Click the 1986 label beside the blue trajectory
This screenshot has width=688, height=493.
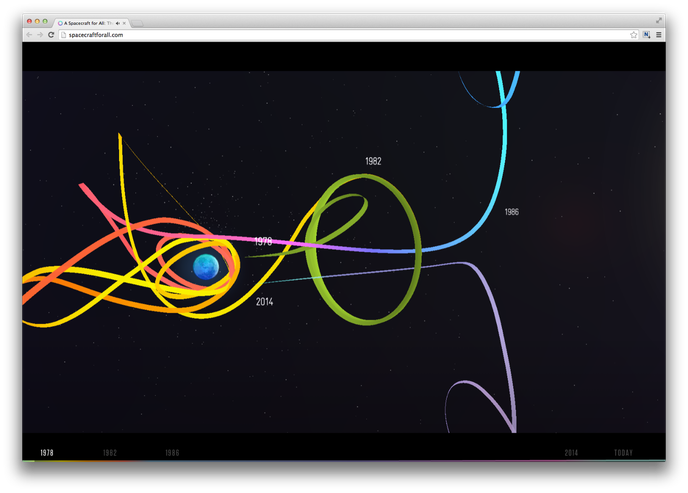(x=511, y=212)
